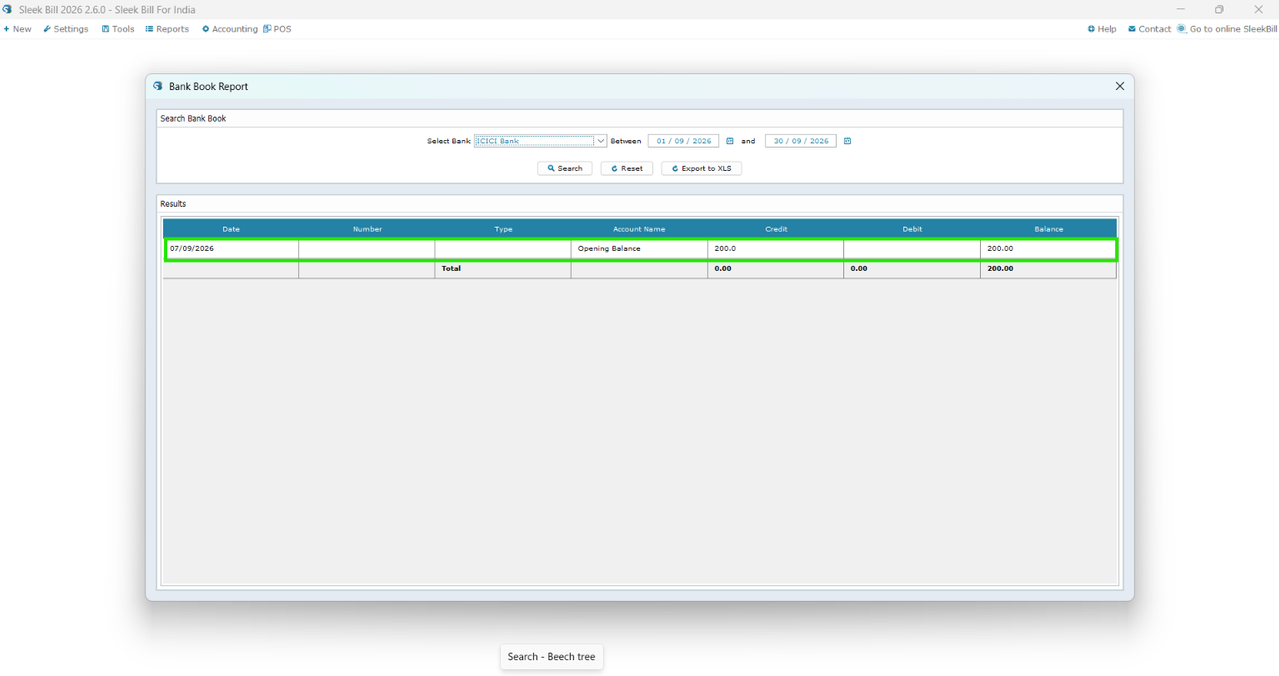Select the 200.00 balance in the Opening Balance row
The image size is (1279, 676).
[1048, 249]
